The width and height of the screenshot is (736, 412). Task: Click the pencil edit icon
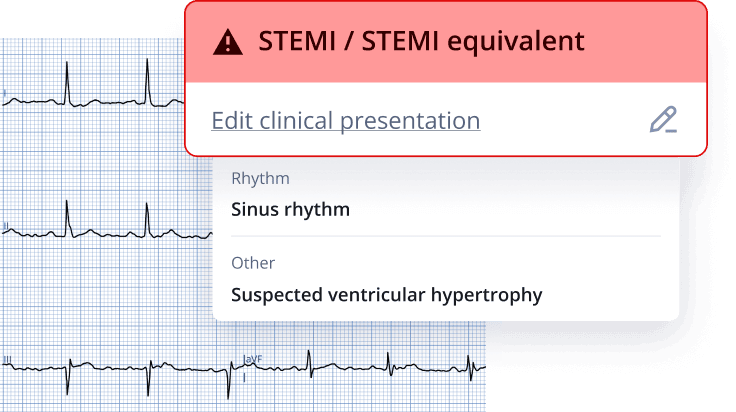pyautogui.click(x=663, y=120)
